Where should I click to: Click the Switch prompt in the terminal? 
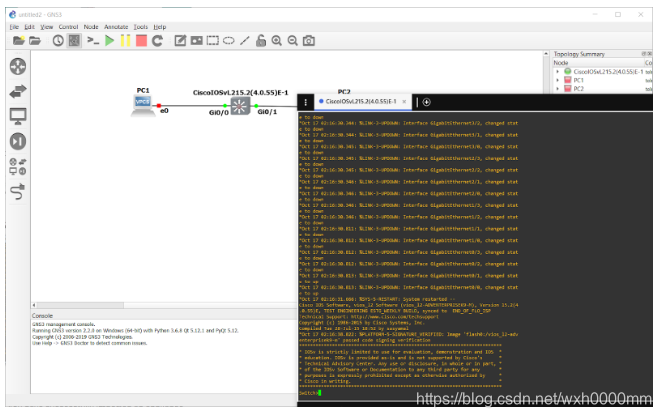(310, 393)
